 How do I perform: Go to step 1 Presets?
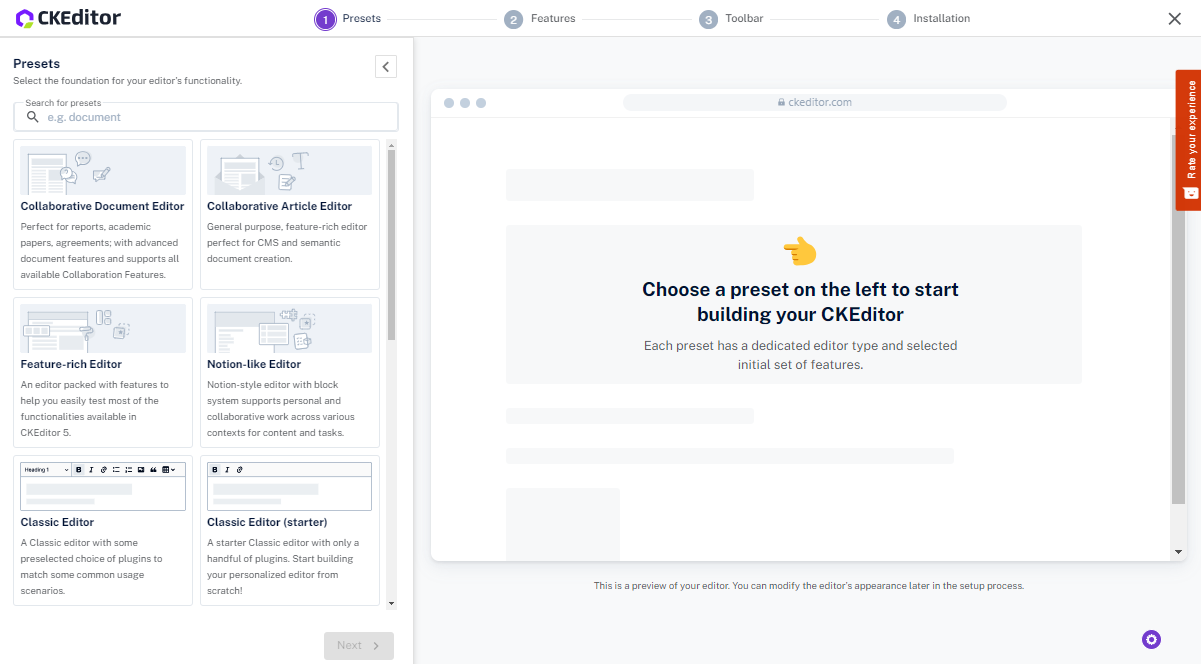pos(348,19)
